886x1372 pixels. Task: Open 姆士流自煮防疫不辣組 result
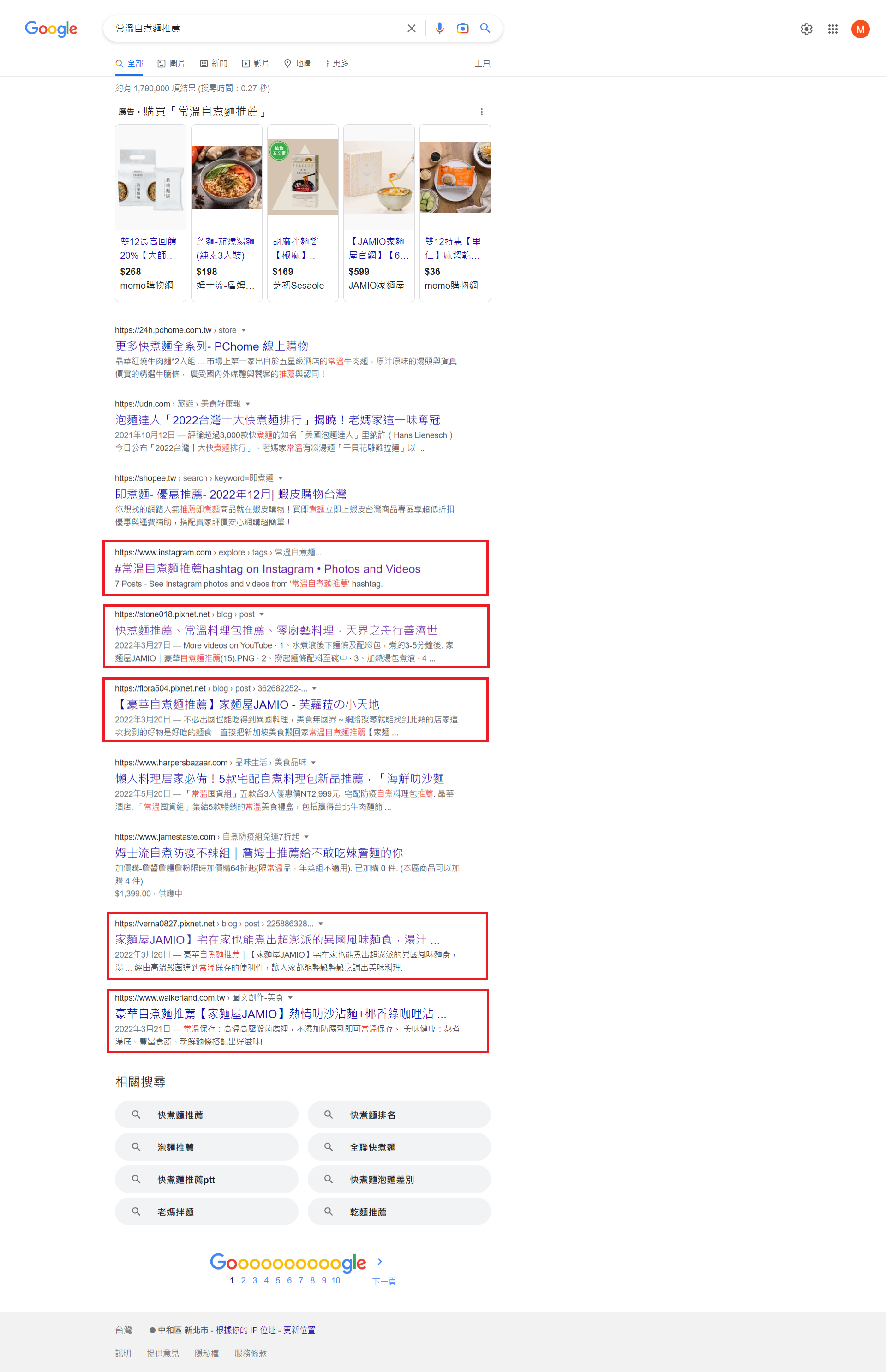coord(259,853)
